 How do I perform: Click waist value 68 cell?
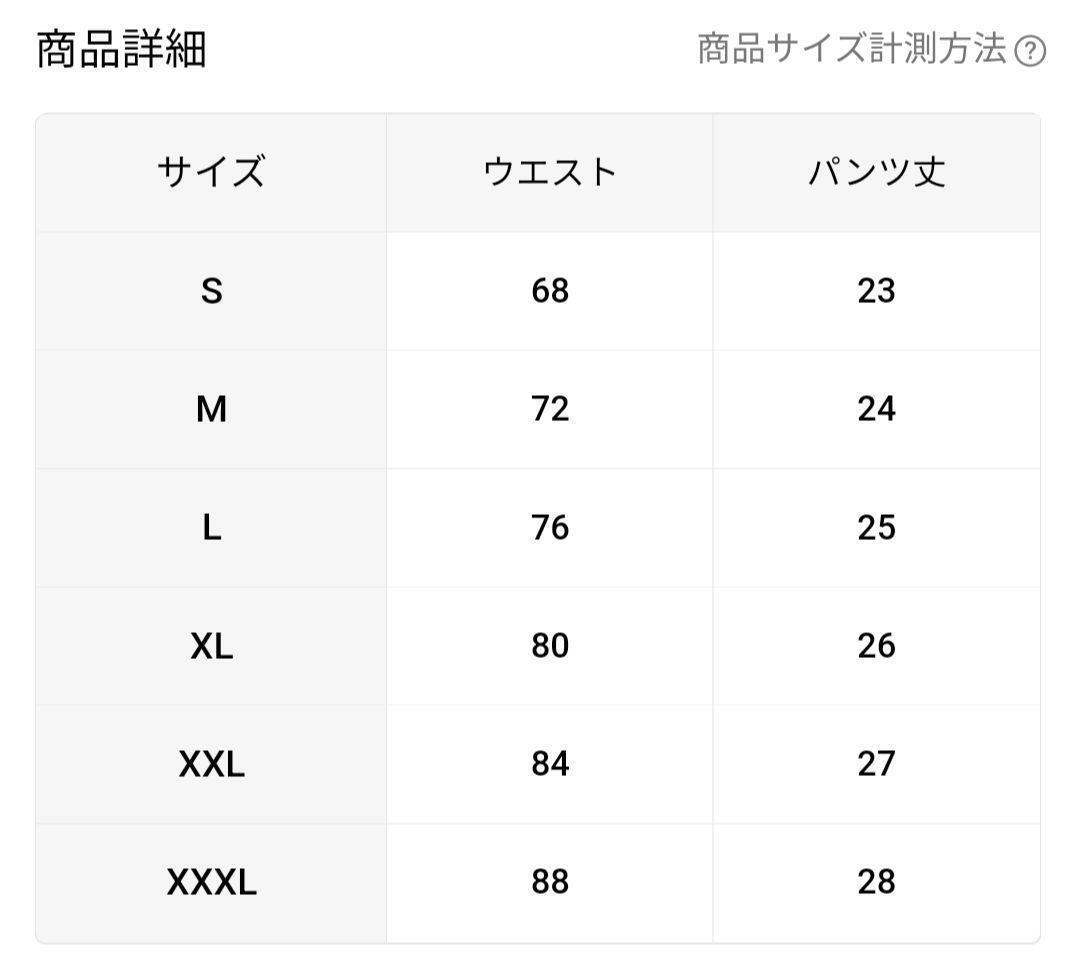pyautogui.click(x=550, y=291)
